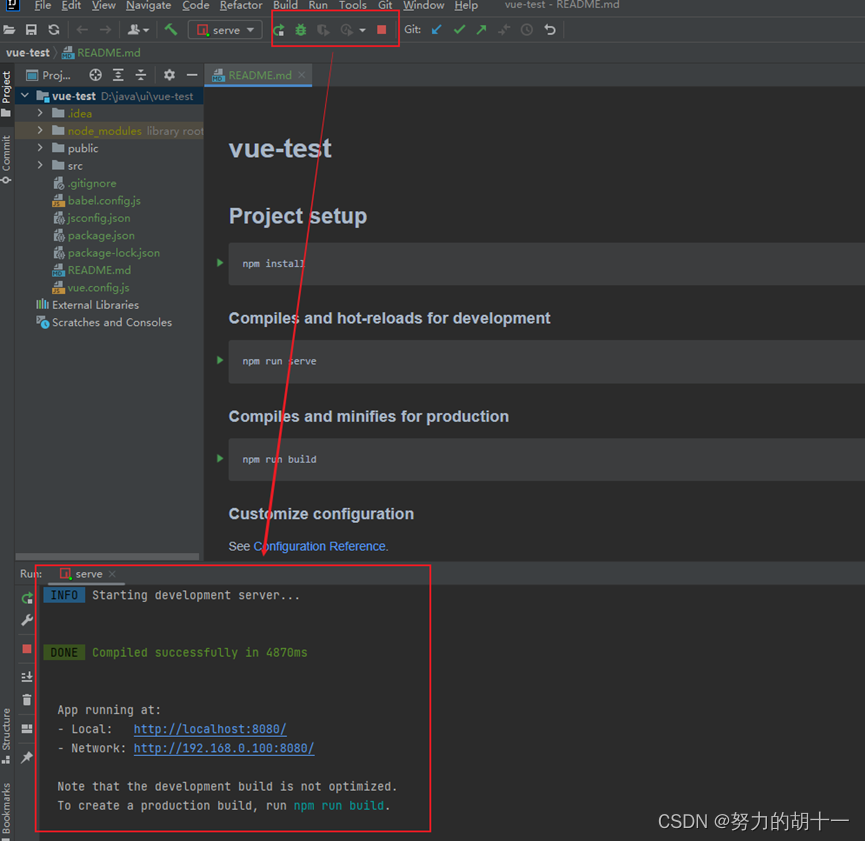Expand the .idea folder

click(40, 113)
